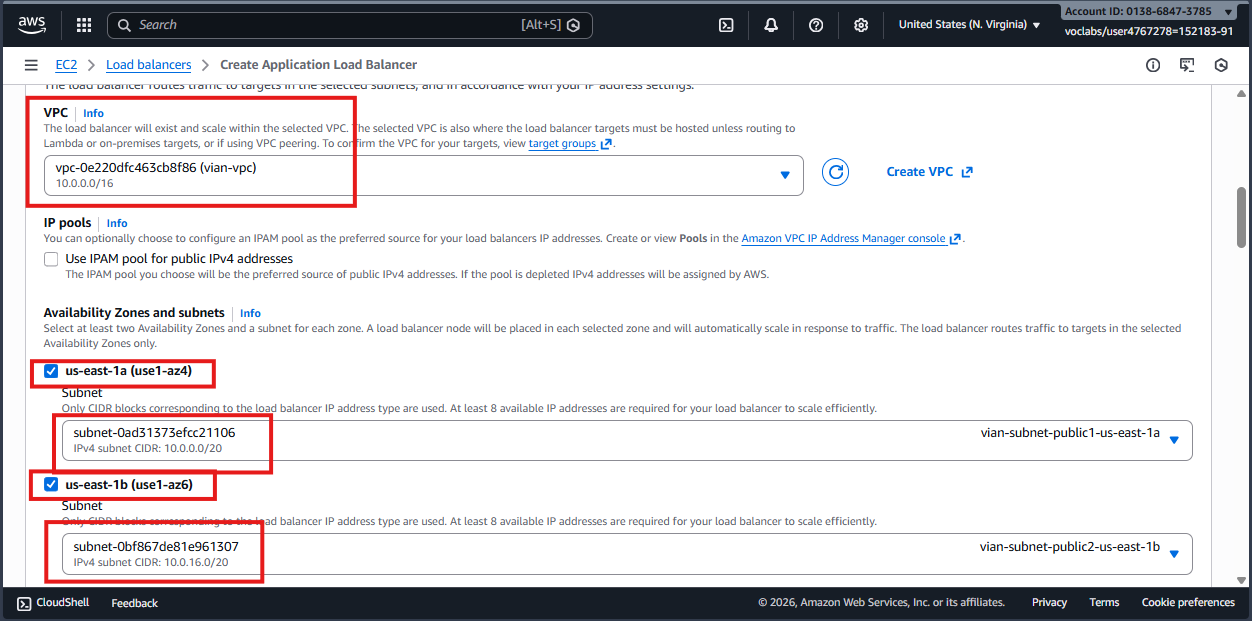Go to EC2 breadcrumb
The width and height of the screenshot is (1252, 621).
pos(66,65)
